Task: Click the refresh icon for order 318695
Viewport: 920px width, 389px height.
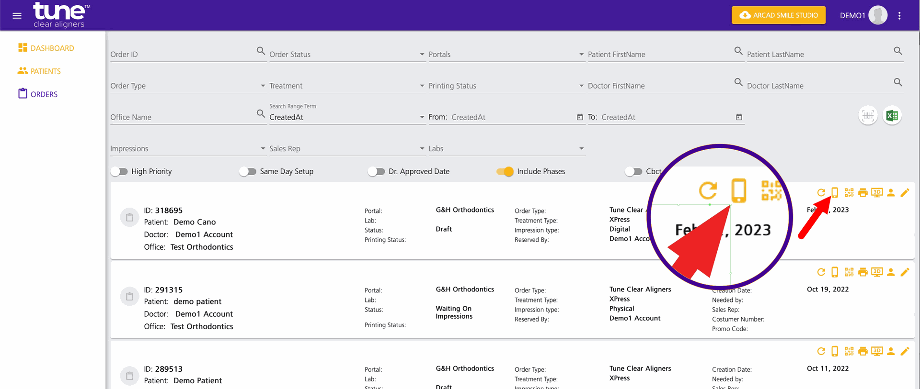Action: coord(821,192)
